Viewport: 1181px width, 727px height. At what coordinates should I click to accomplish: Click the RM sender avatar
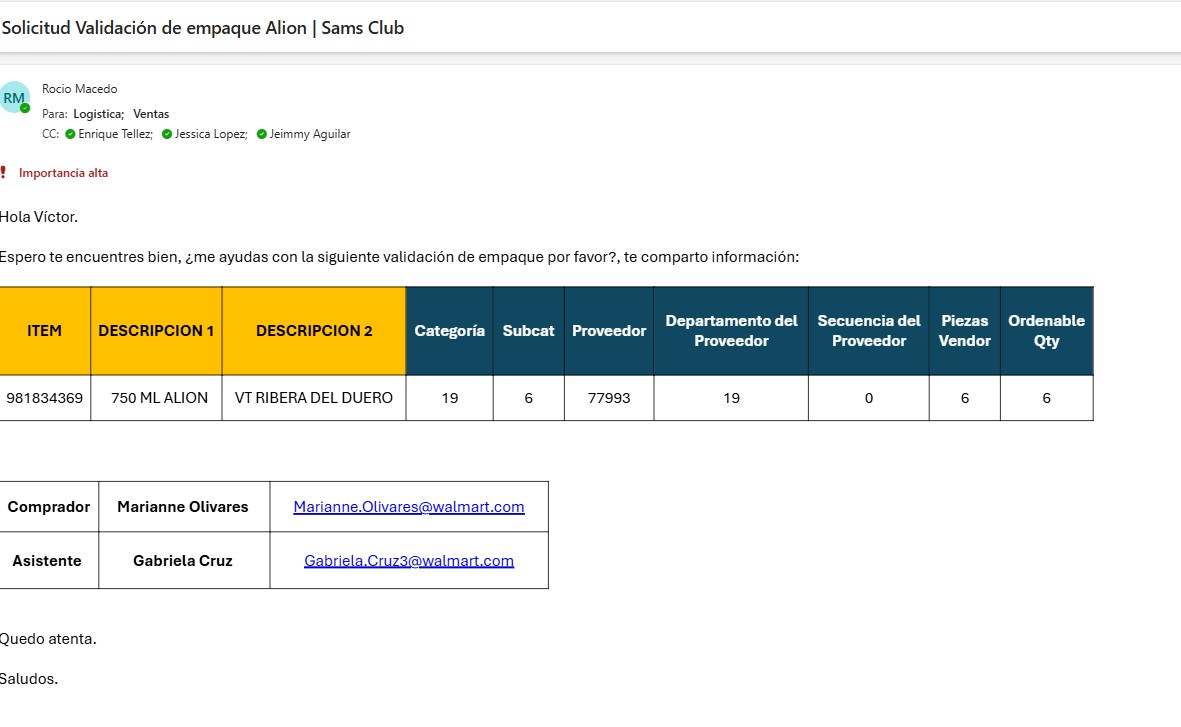[14, 97]
